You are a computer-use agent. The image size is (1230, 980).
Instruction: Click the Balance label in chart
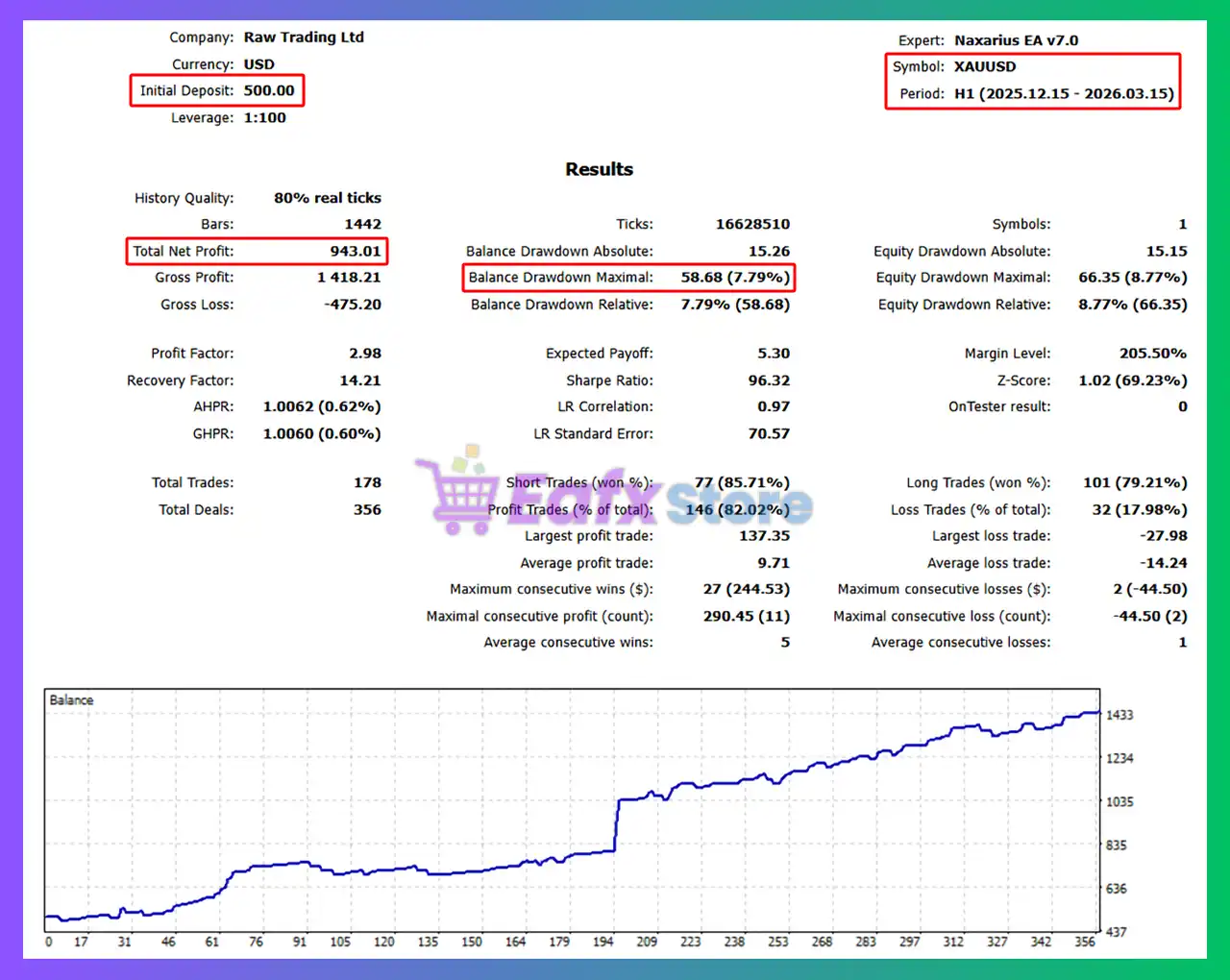tap(71, 700)
